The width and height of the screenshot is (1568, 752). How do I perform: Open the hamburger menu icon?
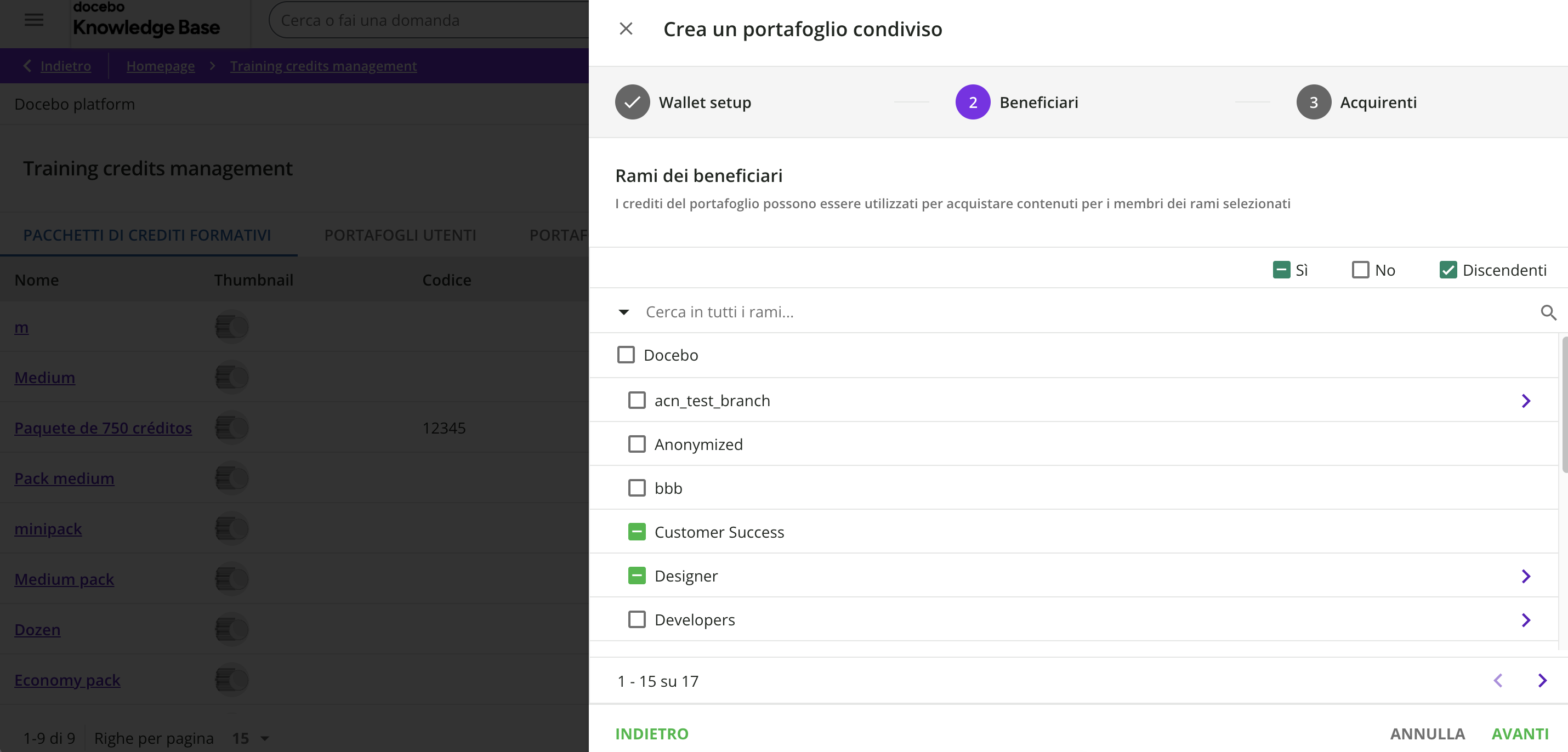[x=33, y=20]
